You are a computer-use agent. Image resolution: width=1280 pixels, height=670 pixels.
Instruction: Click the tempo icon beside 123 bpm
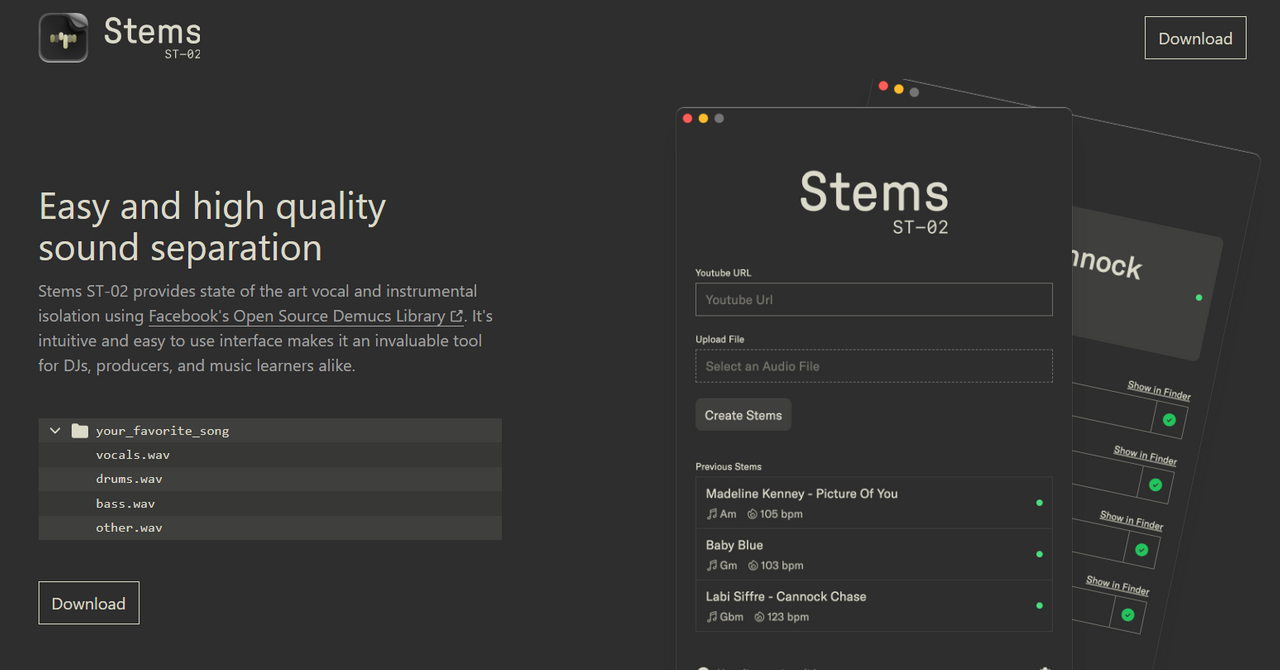pos(760,617)
